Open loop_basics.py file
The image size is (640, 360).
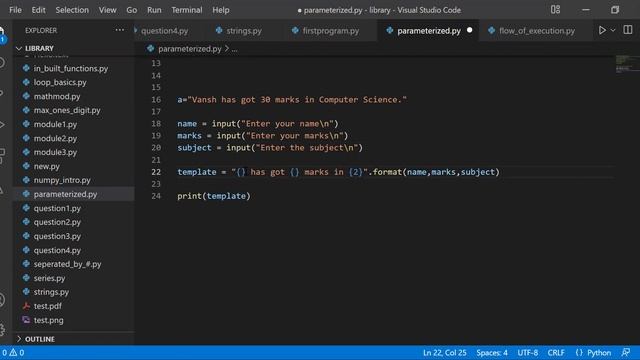coord(60,82)
